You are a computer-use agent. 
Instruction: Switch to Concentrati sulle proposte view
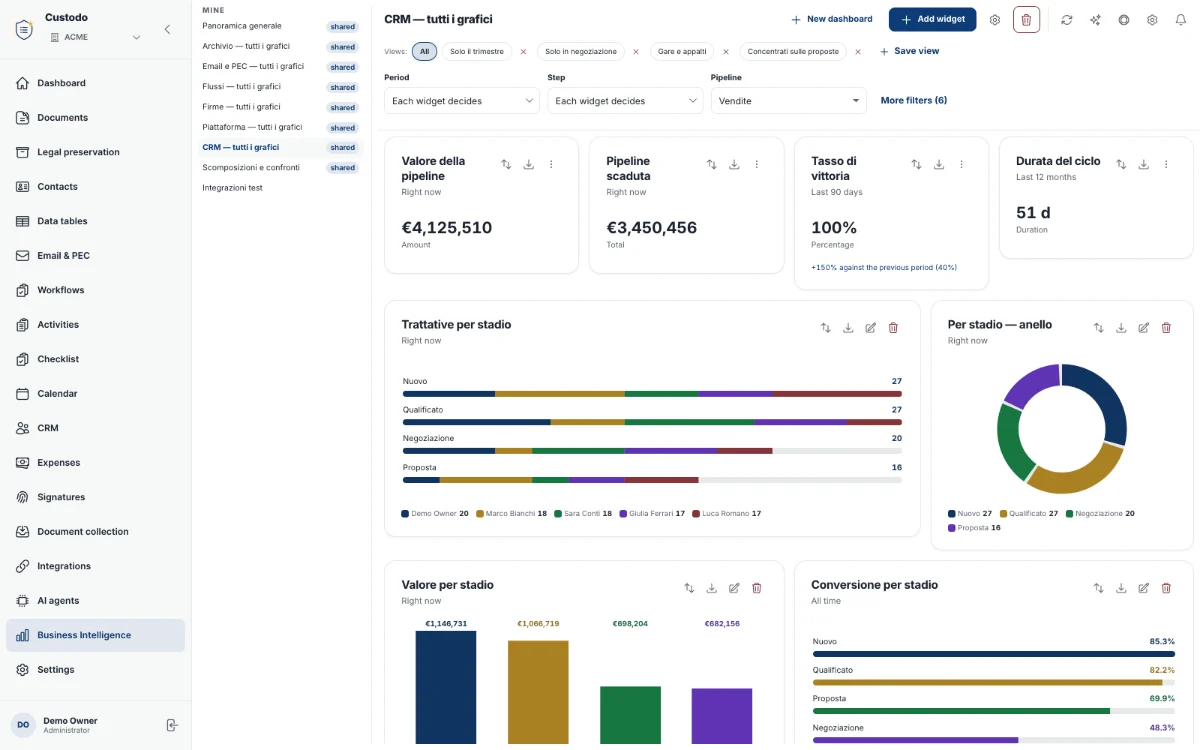(793, 51)
